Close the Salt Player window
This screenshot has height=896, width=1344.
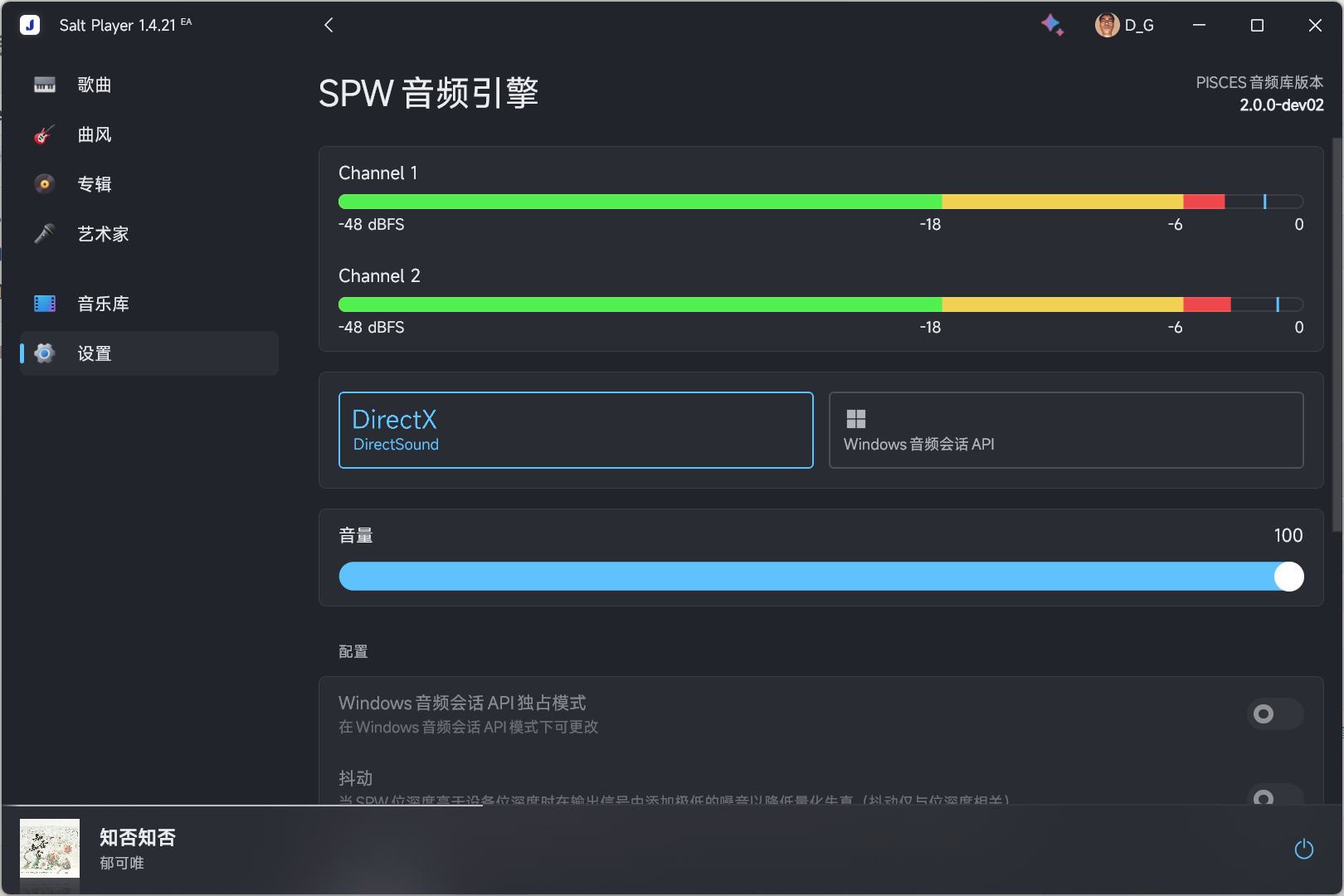(1315, 25)
